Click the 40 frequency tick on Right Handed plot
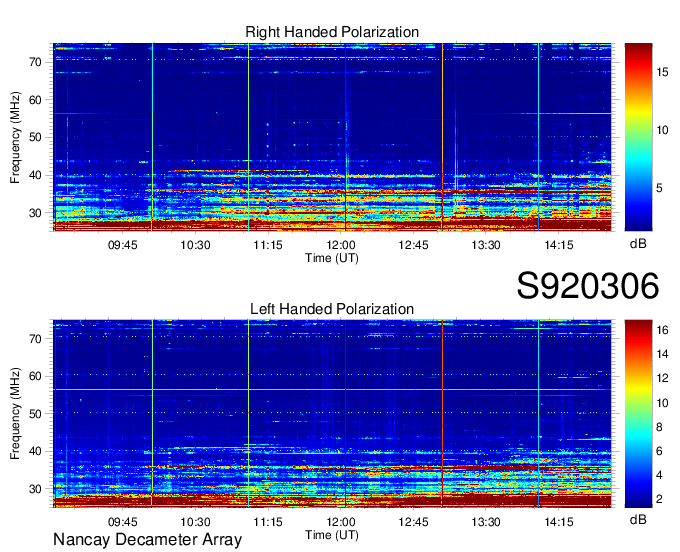Image resolution: width=680 pixels, height=552 pixels. click(x=36, y=176)
